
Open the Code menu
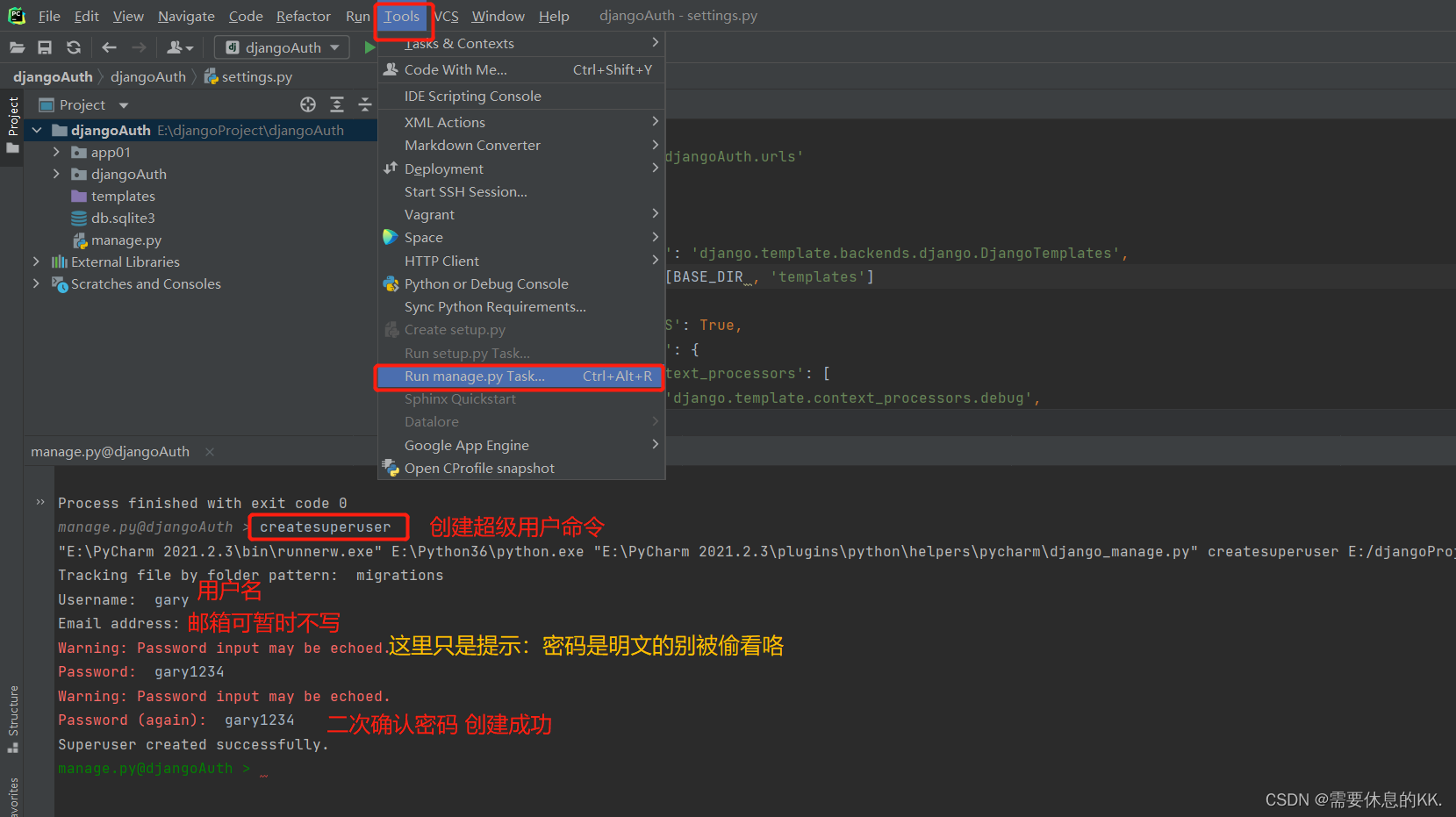[246, 16]
